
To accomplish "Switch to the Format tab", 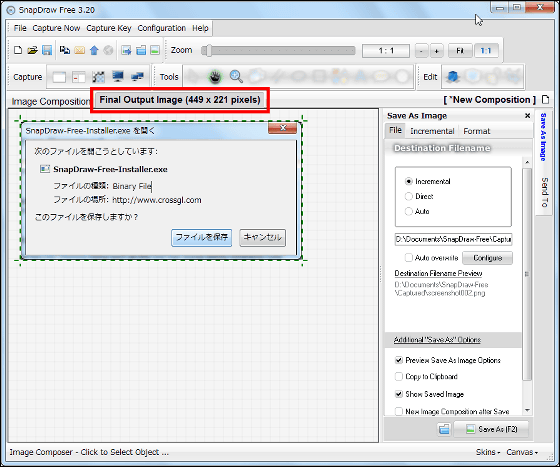I will point(476,131).
